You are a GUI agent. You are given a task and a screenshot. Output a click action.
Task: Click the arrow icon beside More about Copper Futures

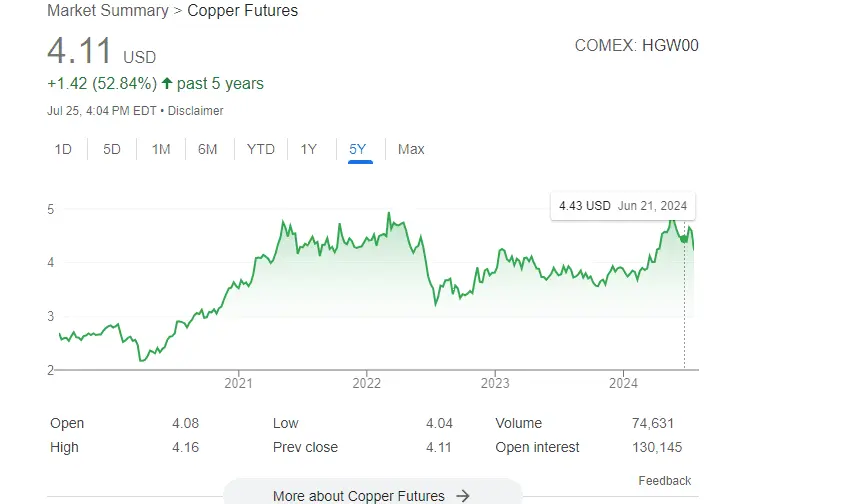[x=463, y=495]
